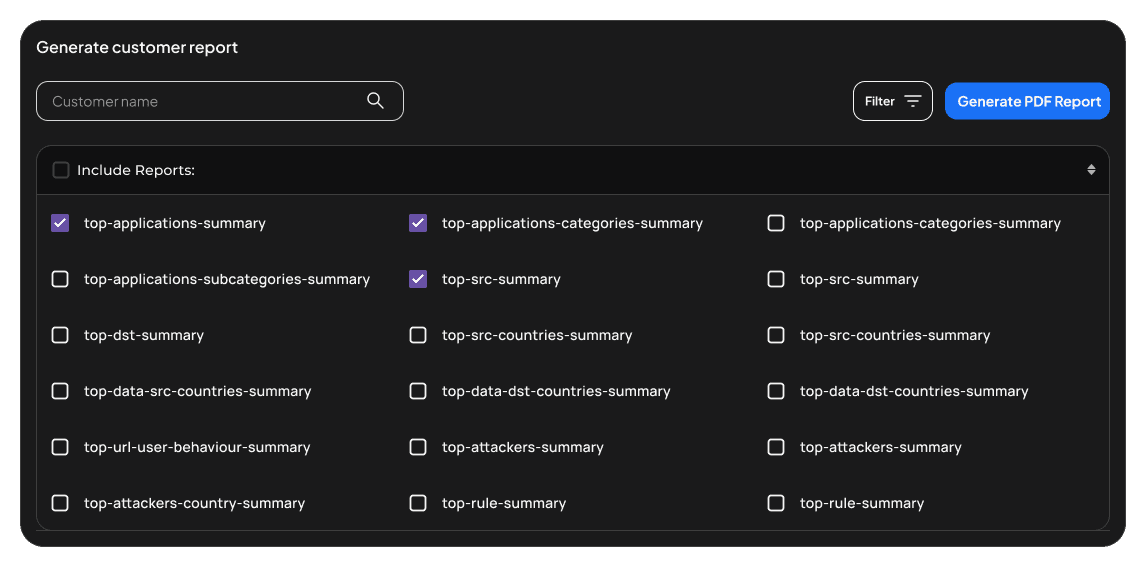Click the top-data-src-countries-summary label text
This screenshot has height=567, width=1146.
(x=197, y=392)
